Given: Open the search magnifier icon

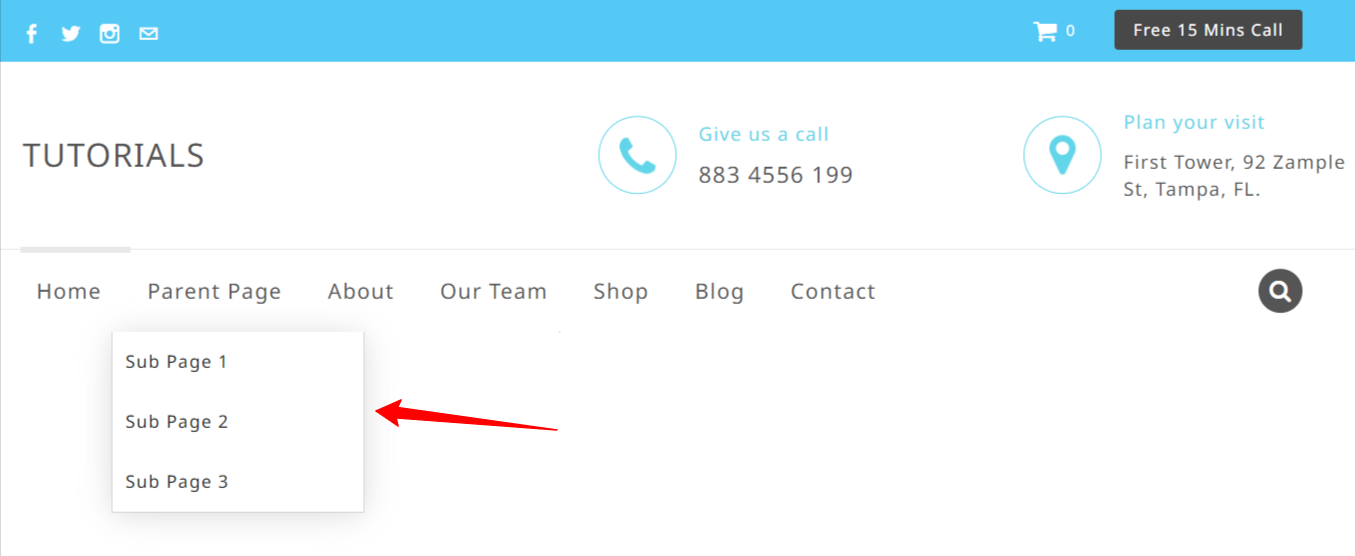Looking at the screenshot, I should (x=1280, y=291).
